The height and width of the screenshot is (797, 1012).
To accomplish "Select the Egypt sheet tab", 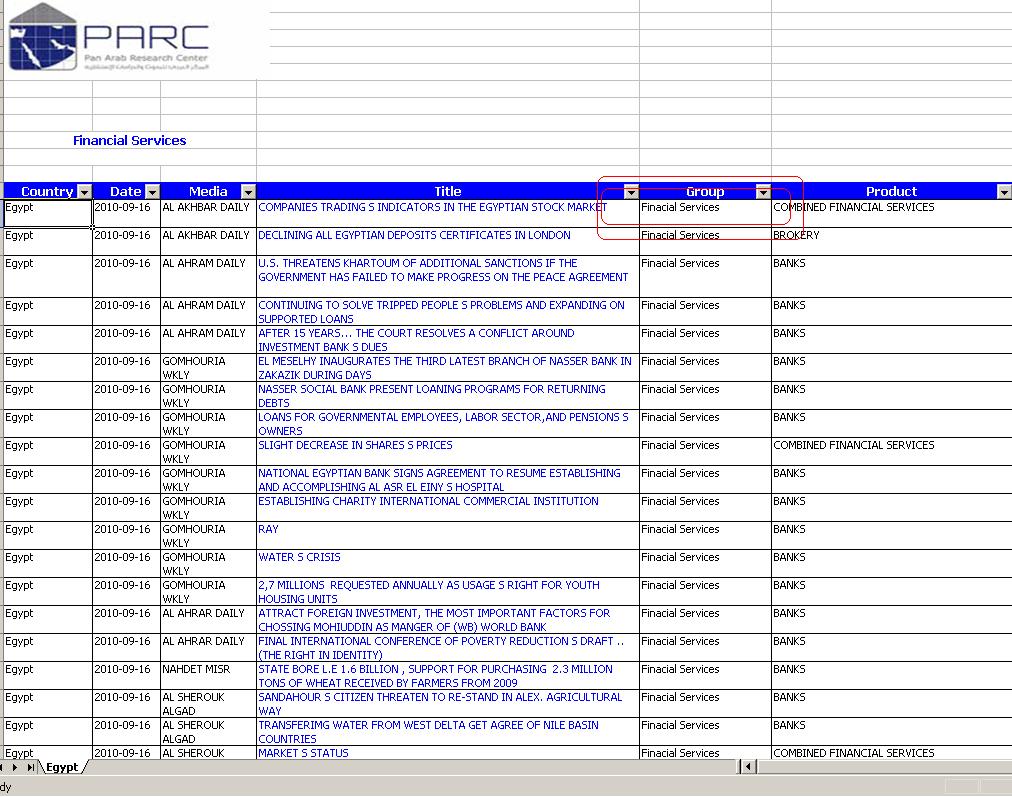I will coord(62,767).
